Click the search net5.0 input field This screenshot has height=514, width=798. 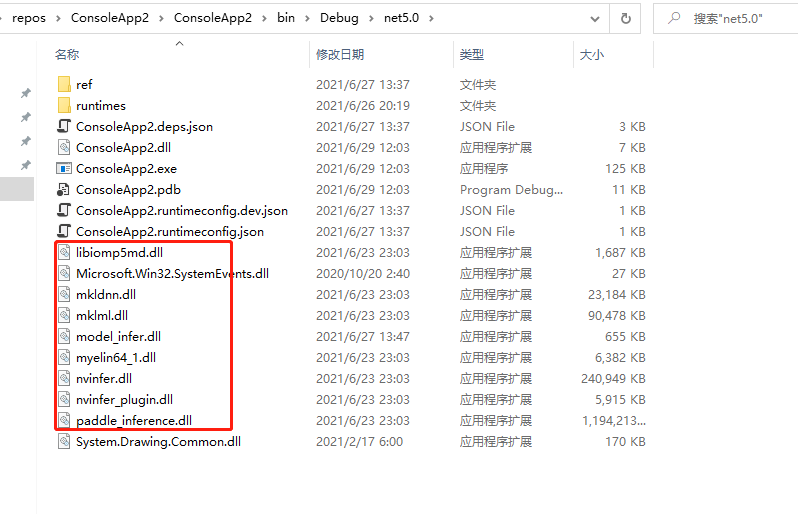coord(740,18)
